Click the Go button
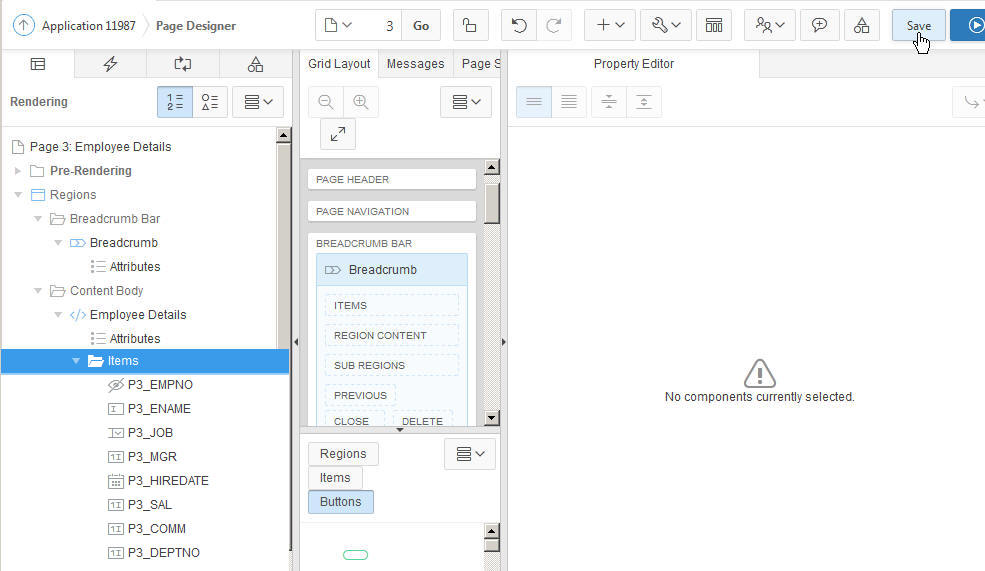This screenshot has height=571, width=985. 421,25
